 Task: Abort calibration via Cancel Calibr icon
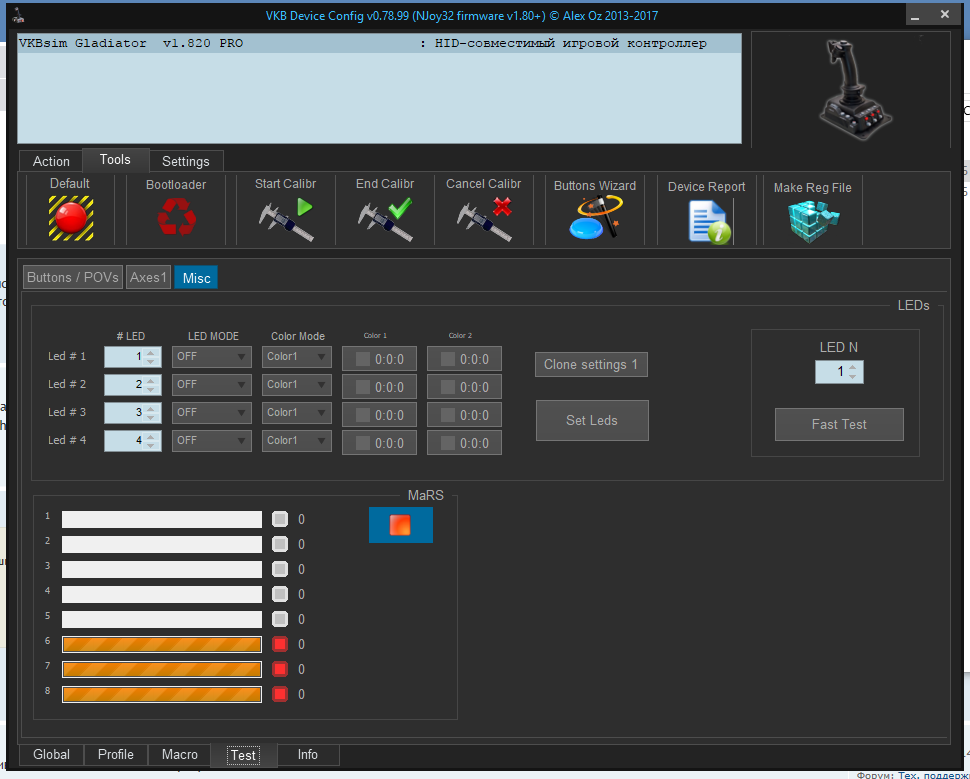click(x=484, y=217)
